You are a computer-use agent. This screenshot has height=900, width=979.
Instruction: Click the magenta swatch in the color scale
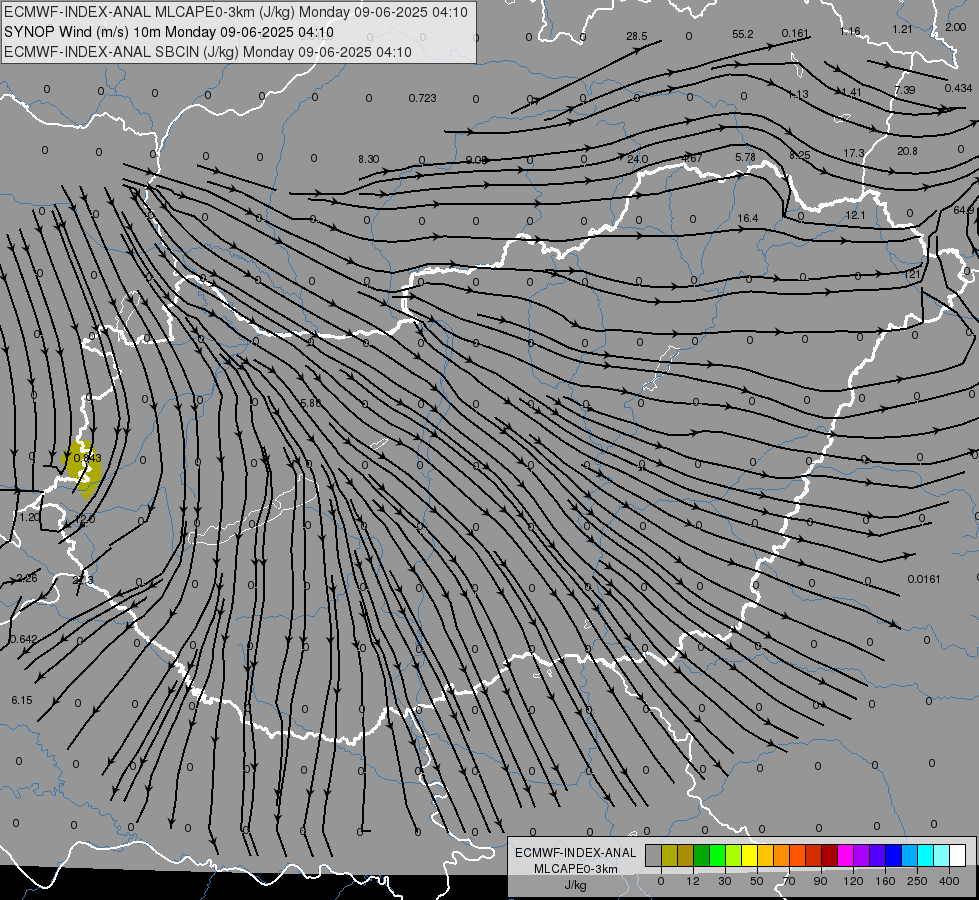(x=846, y=855)
